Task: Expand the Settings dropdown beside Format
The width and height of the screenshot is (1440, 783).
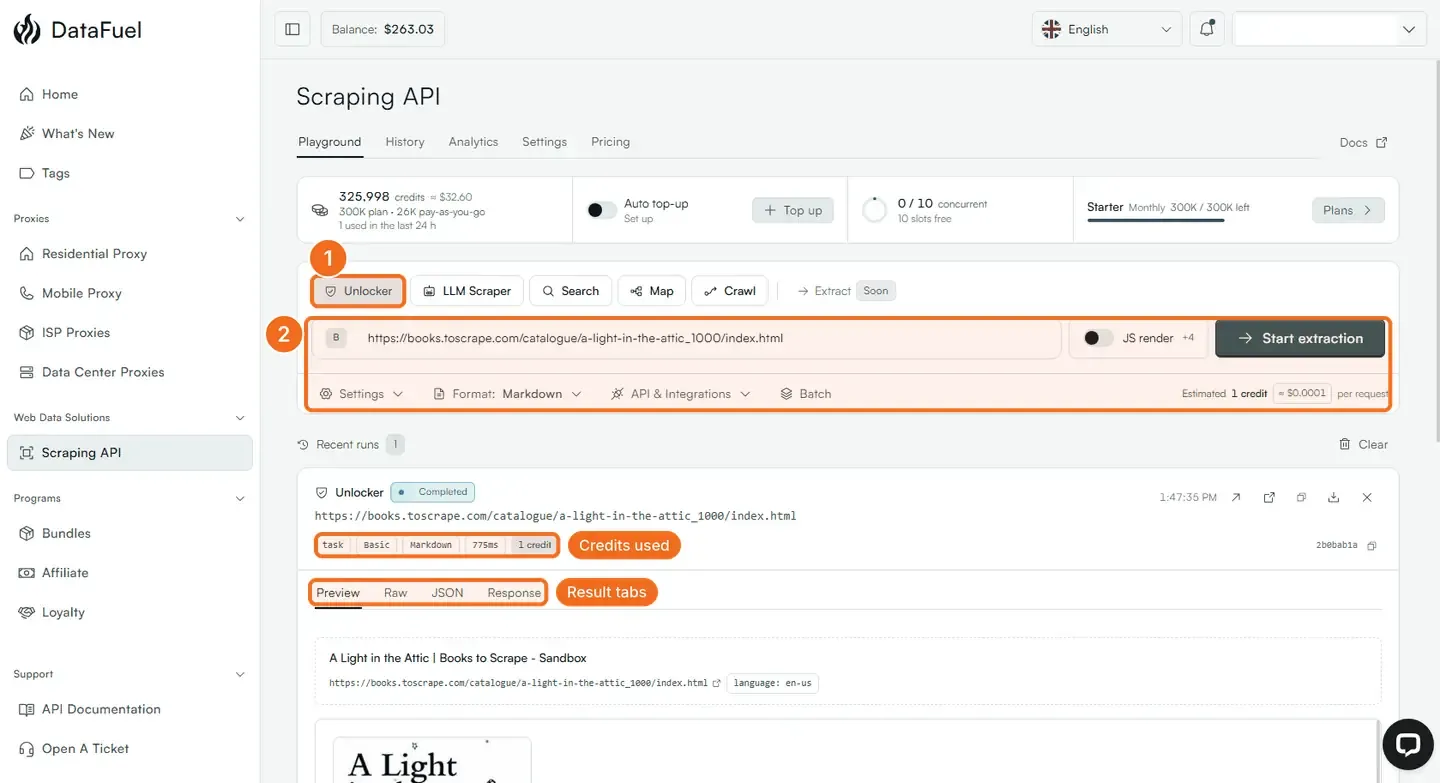Action: pos(361,394)
